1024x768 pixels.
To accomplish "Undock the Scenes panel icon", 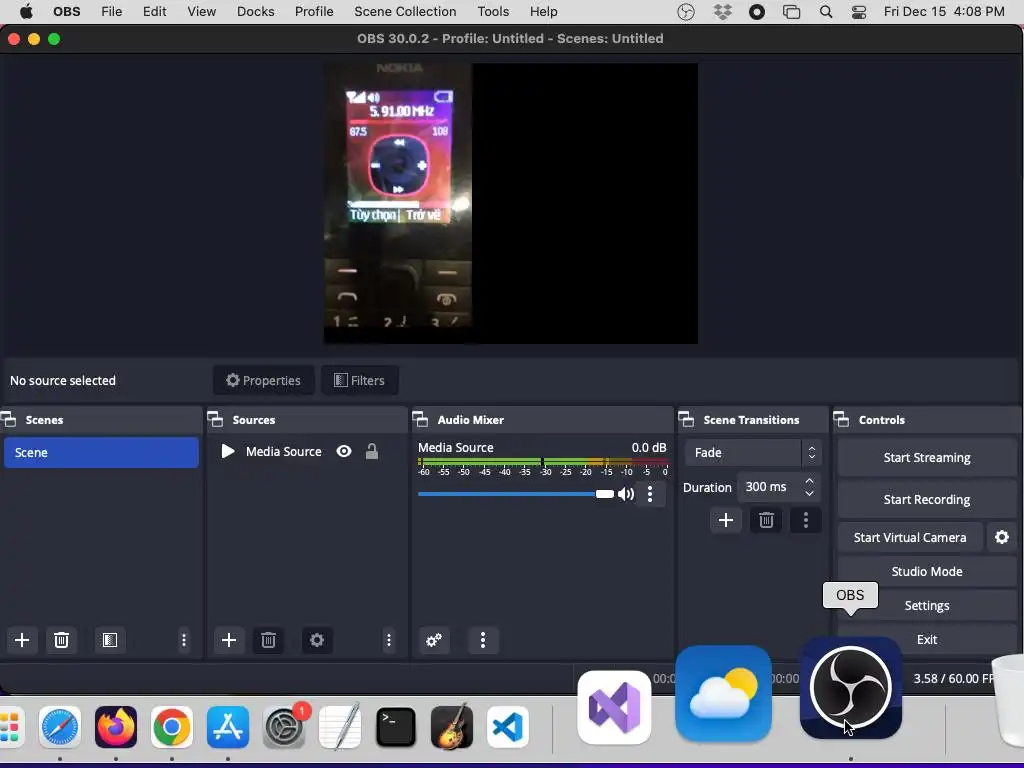I will [9, 419].
